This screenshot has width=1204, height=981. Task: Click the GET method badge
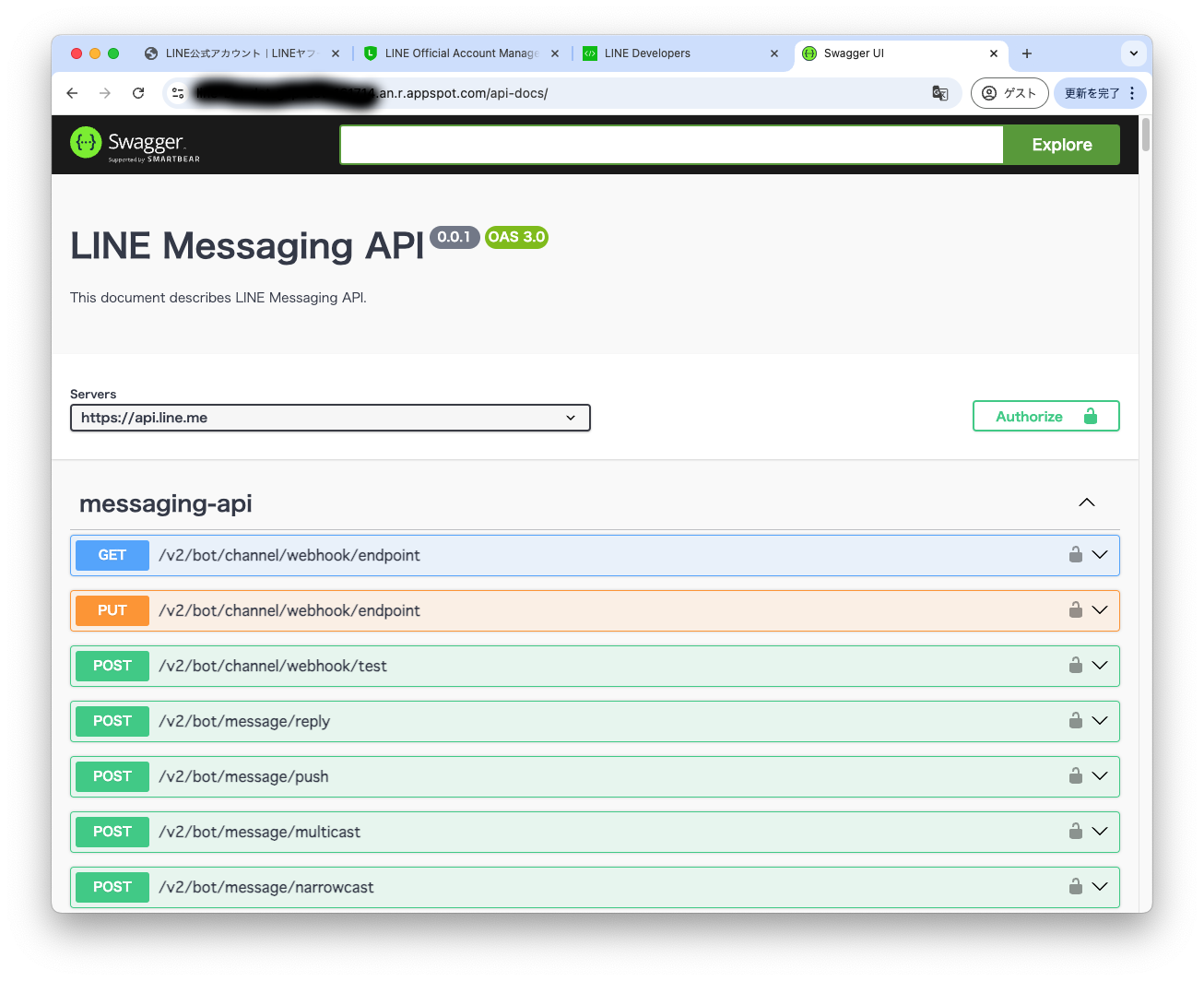(x=112, y=555)
